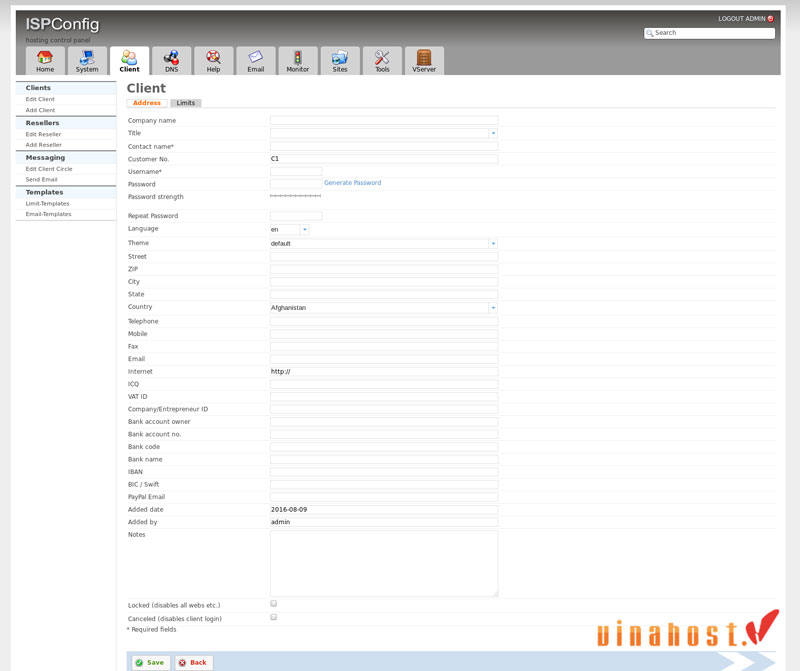800x671 pixels.
Task: Toggle the Canceled client login checkbox
Action: 273,617
